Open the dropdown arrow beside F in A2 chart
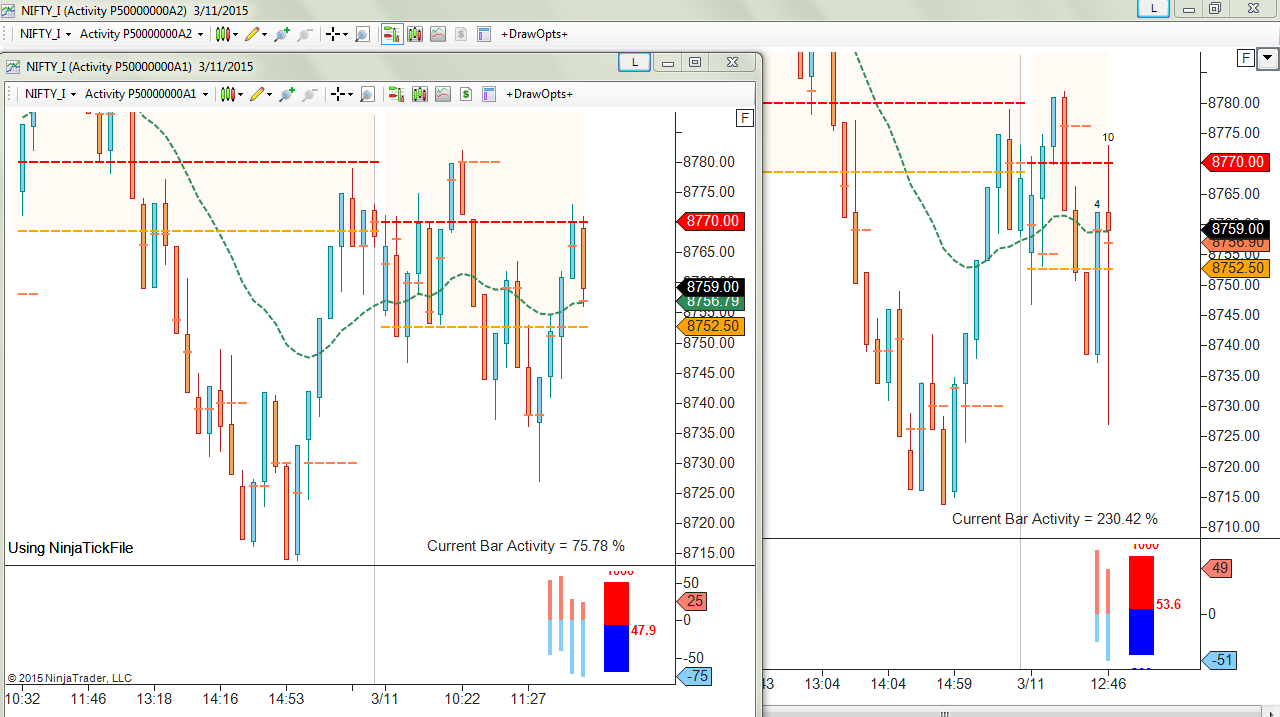 [1267, 58]
